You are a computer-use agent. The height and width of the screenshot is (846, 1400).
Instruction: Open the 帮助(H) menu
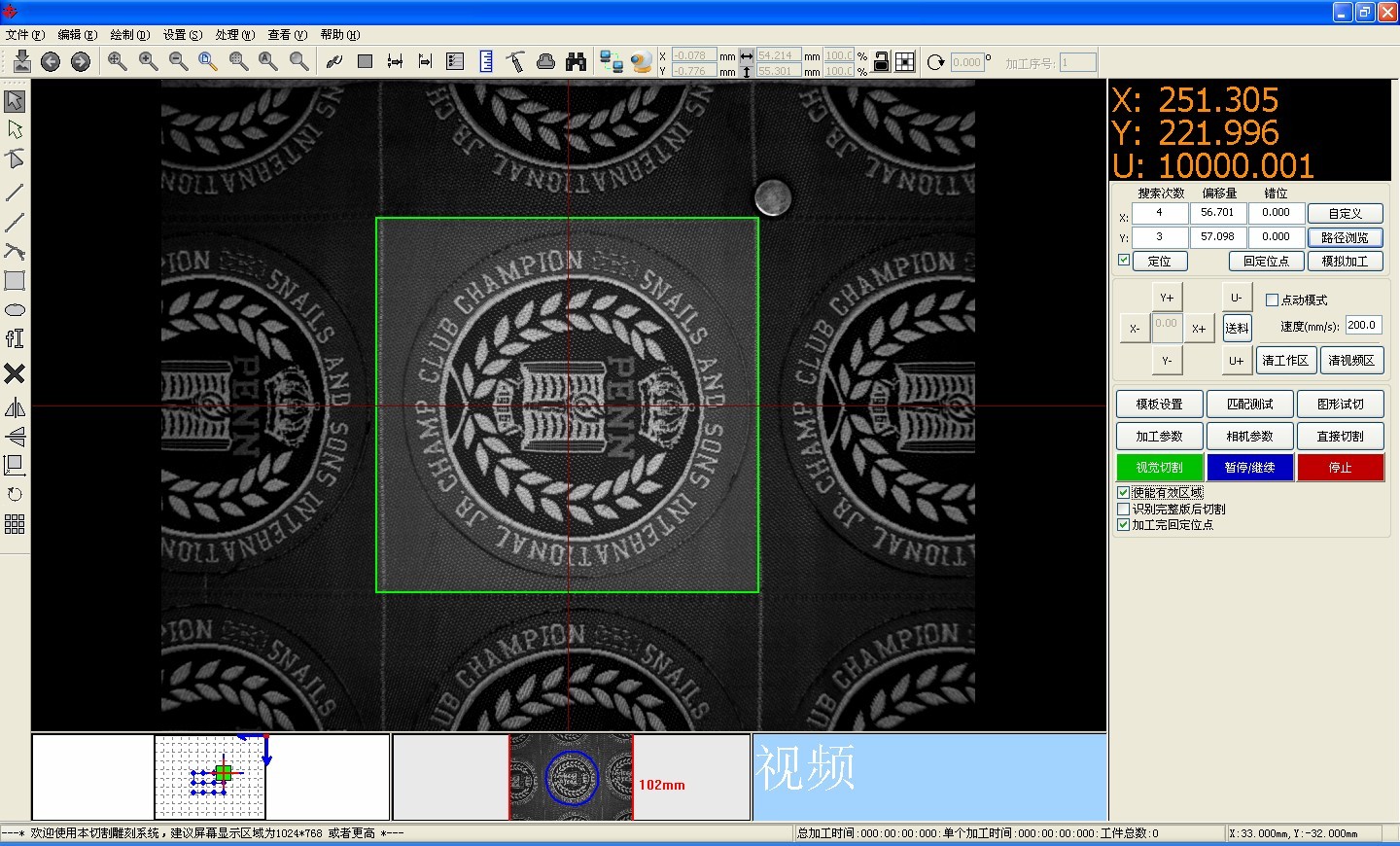click(340, 35)
